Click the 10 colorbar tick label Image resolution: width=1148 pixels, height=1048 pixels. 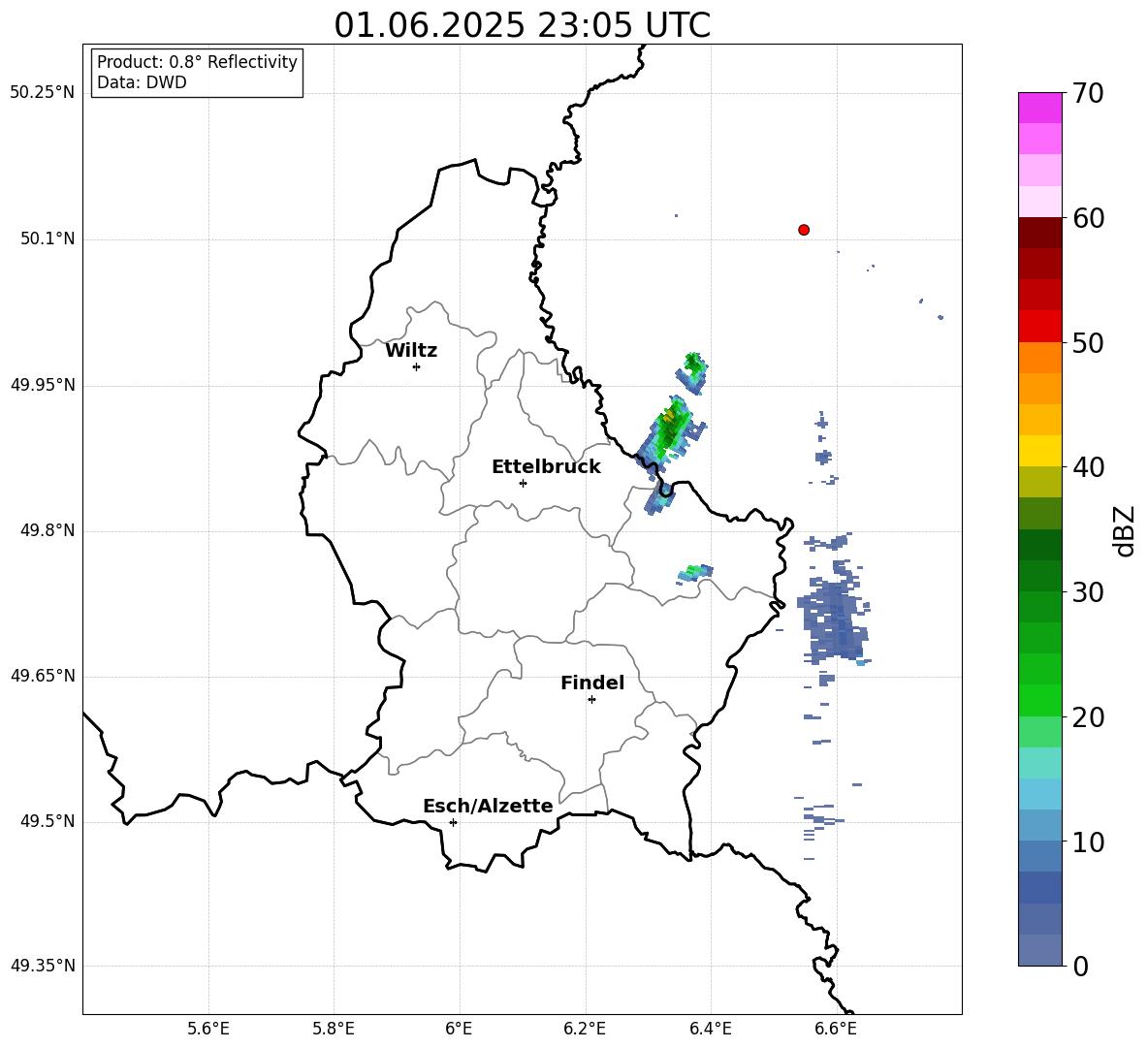coord(1088,842)
